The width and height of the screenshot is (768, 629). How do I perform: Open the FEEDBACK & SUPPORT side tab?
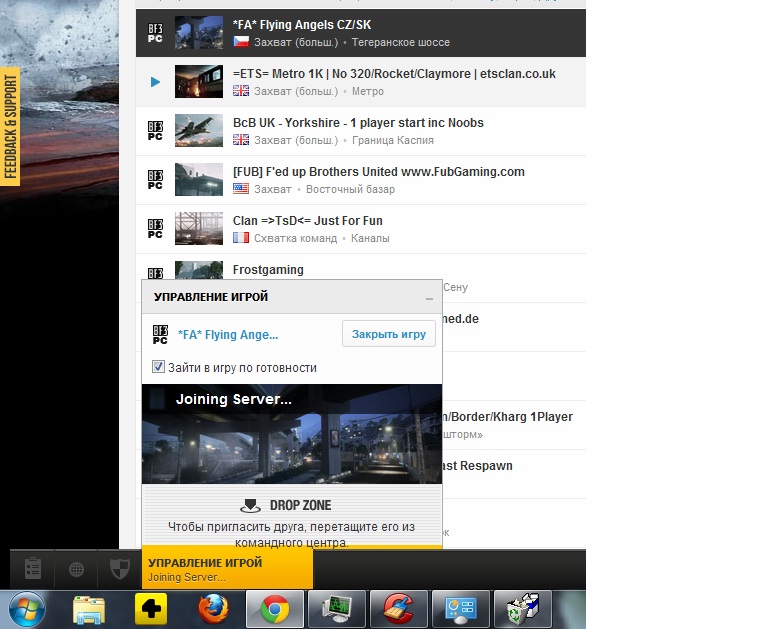[x=10, y=126]
